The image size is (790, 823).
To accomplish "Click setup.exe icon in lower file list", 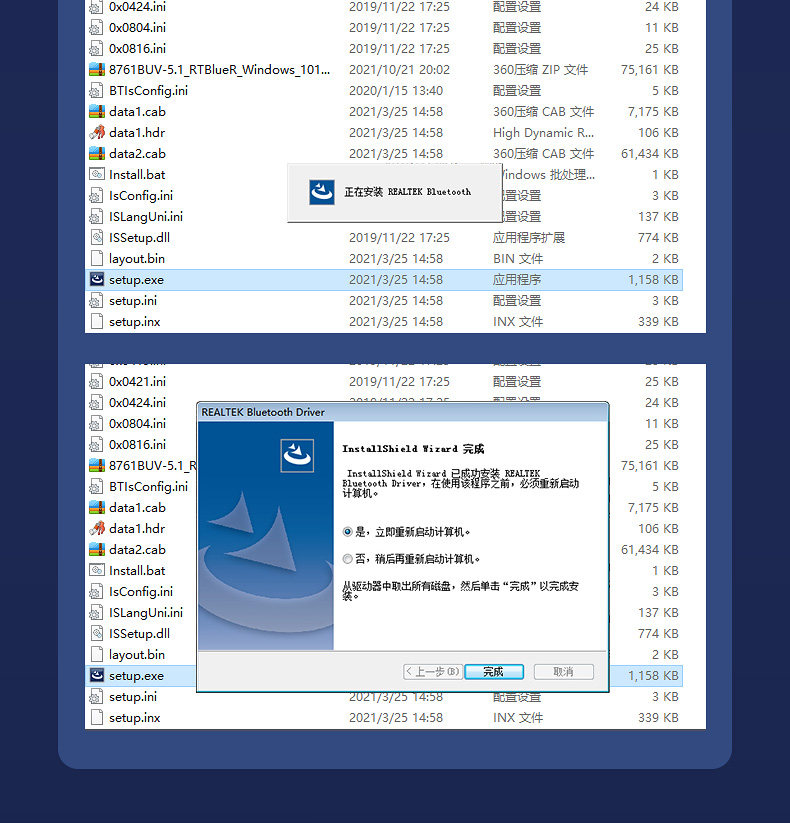I will [x=97, y=675].
